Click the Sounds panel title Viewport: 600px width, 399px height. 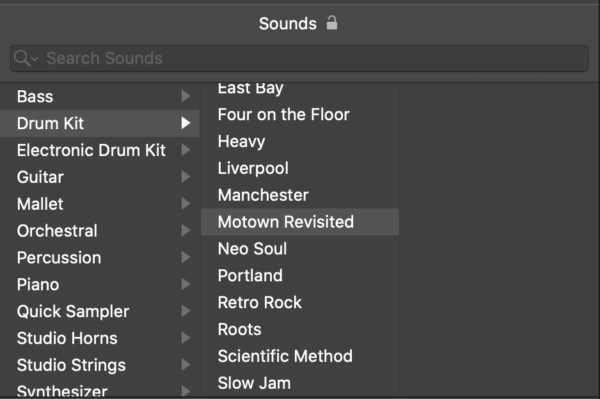pyautogui.click(x=288, y=24)
